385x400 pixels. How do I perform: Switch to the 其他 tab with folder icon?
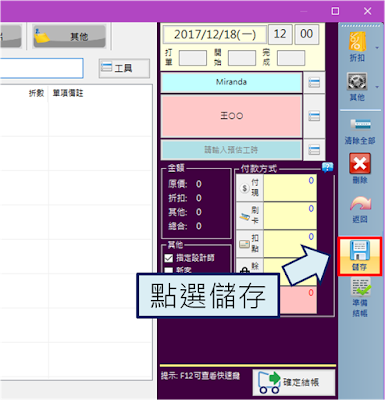[69, 36]
